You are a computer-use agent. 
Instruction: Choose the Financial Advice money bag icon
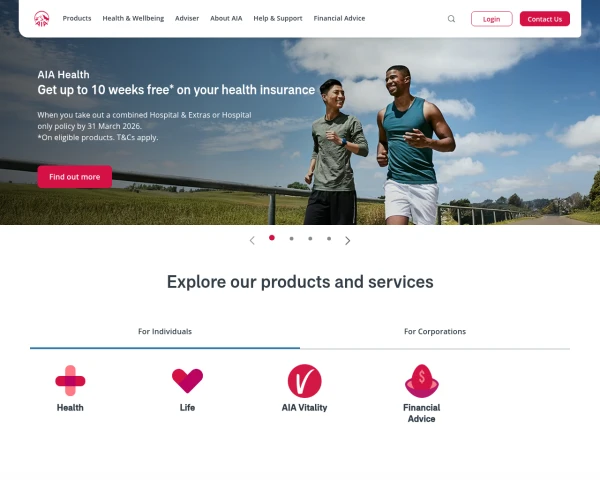(422, 381)
